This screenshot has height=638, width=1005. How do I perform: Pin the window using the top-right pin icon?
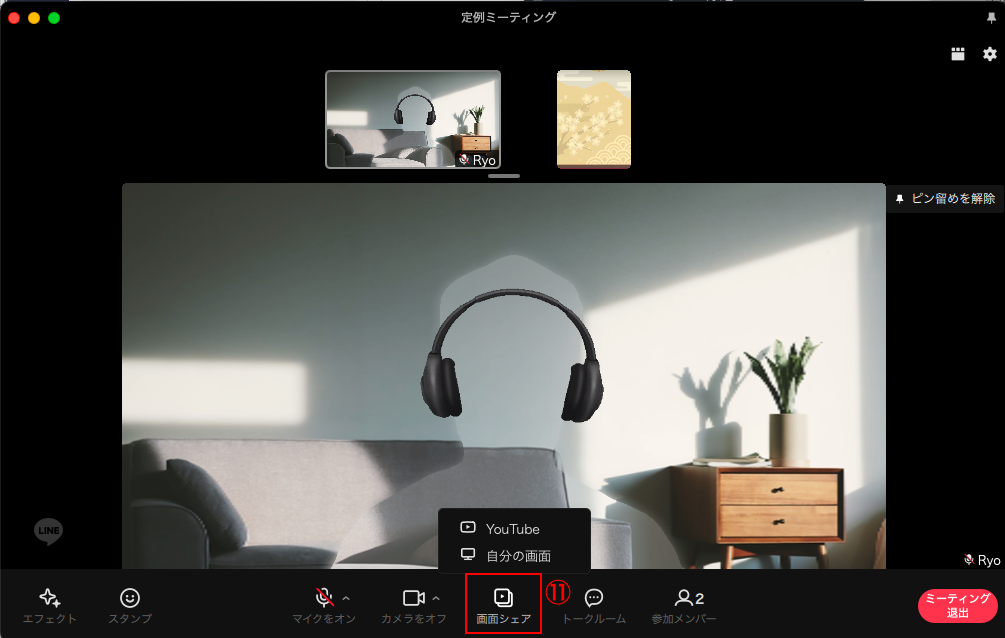pyautogui.click(x=991, y=18)
